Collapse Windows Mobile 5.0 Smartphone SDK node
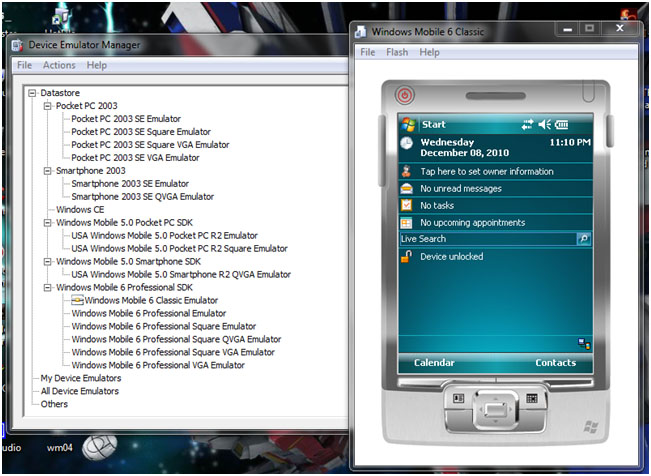The image size is (651, 476). pyautogui.click(x=48, y=262)
